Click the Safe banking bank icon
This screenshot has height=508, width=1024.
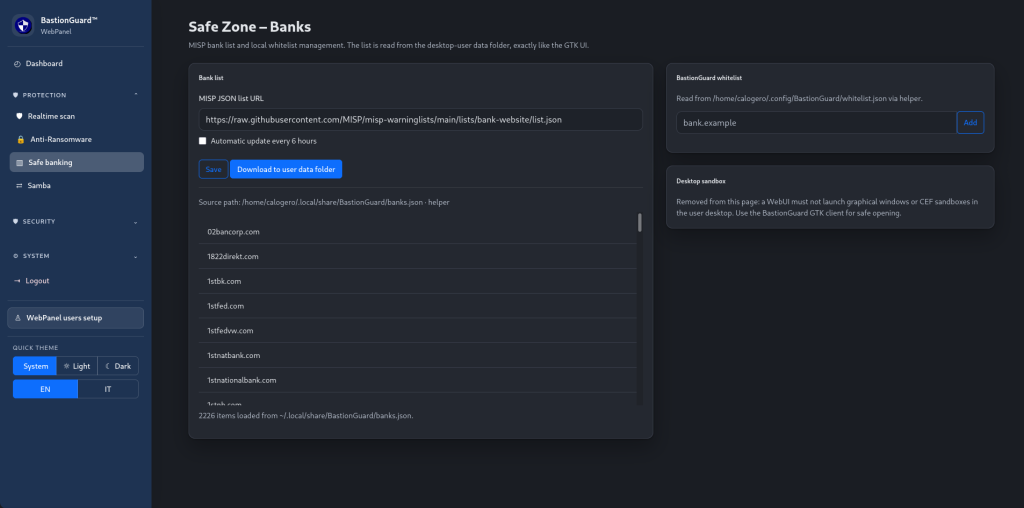tap(19, 163)
